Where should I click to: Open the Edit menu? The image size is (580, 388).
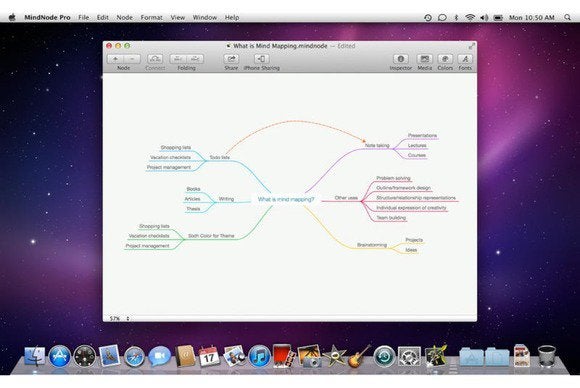coord(102,17)
